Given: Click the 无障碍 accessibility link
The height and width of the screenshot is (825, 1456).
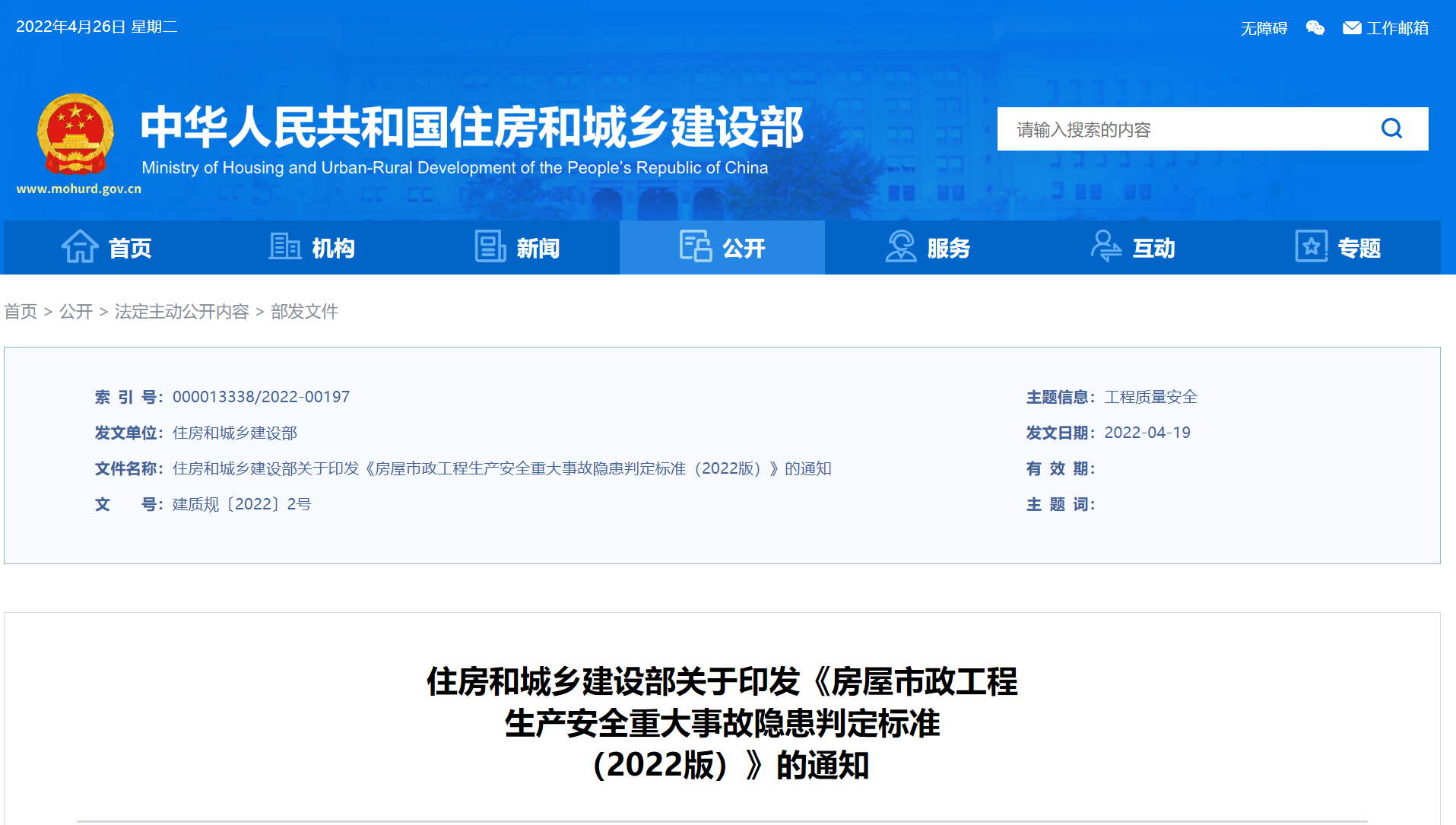Looking at the screenshot, I should click(1264, 29).
